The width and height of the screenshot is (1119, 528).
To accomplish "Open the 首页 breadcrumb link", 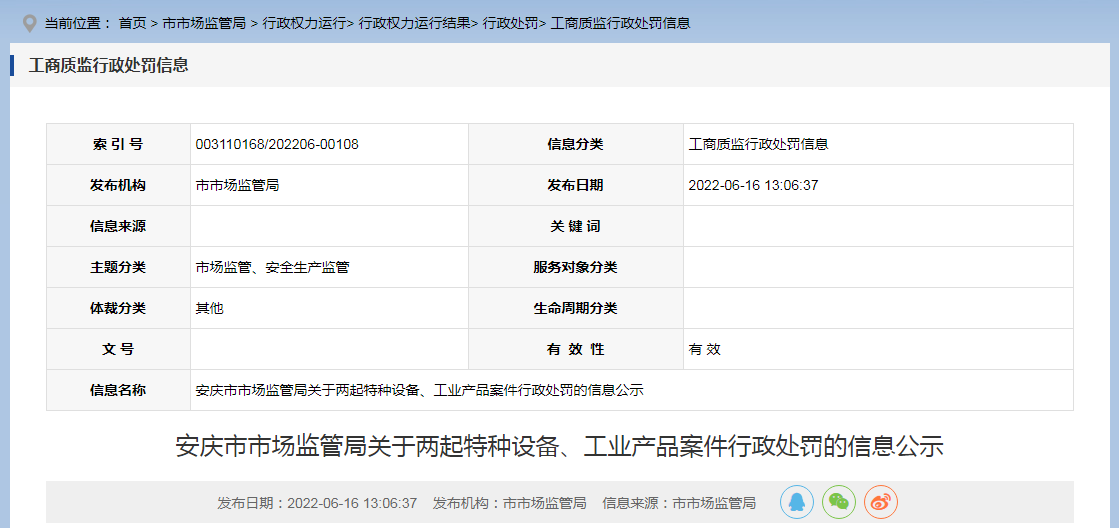I will [132, 24].
